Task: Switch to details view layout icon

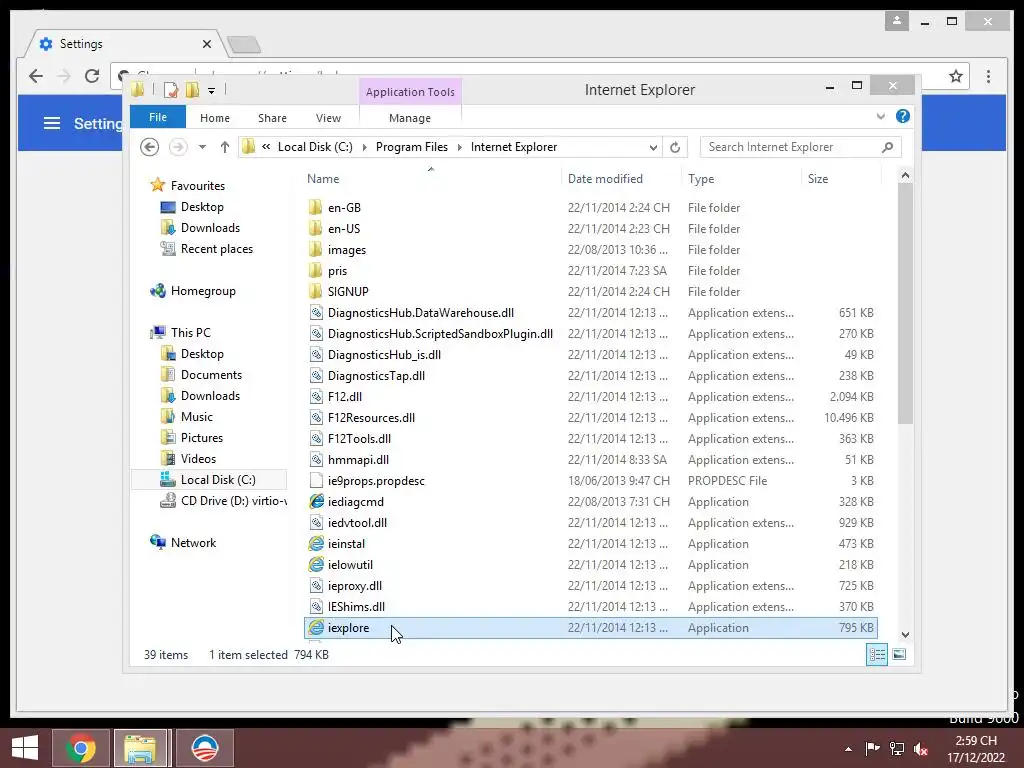Action: (876, 654)
